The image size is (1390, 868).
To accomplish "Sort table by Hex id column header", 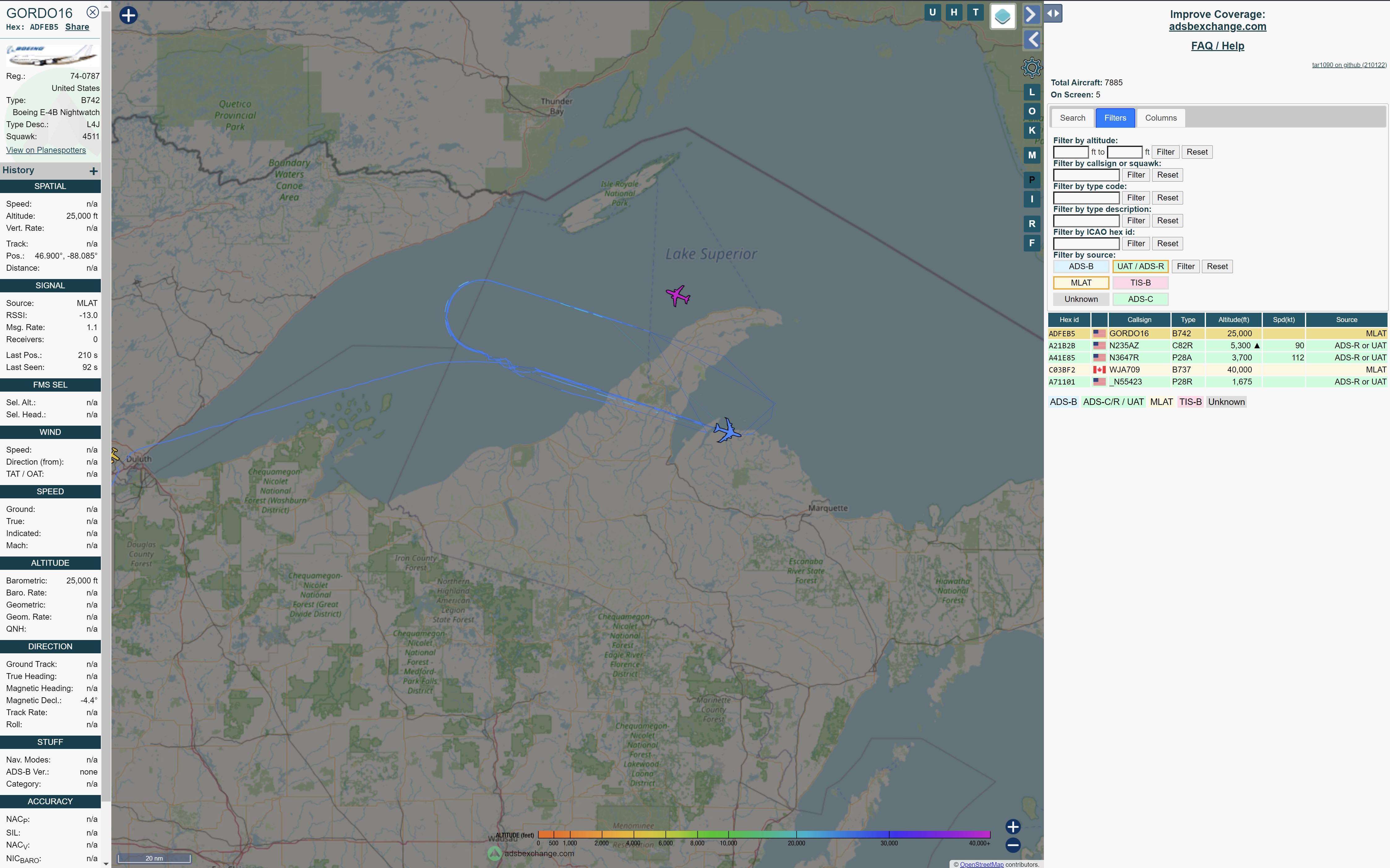I will 1069,320.
